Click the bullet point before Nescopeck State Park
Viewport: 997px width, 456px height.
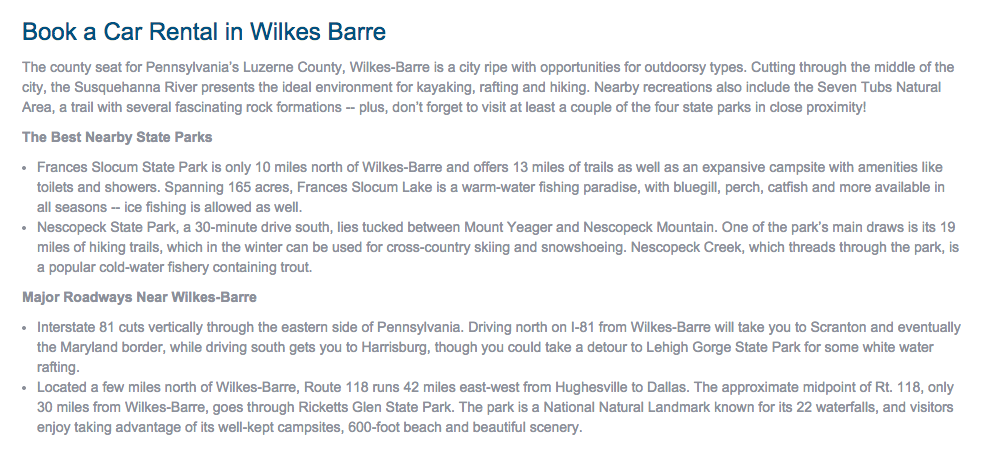[25, 228]
